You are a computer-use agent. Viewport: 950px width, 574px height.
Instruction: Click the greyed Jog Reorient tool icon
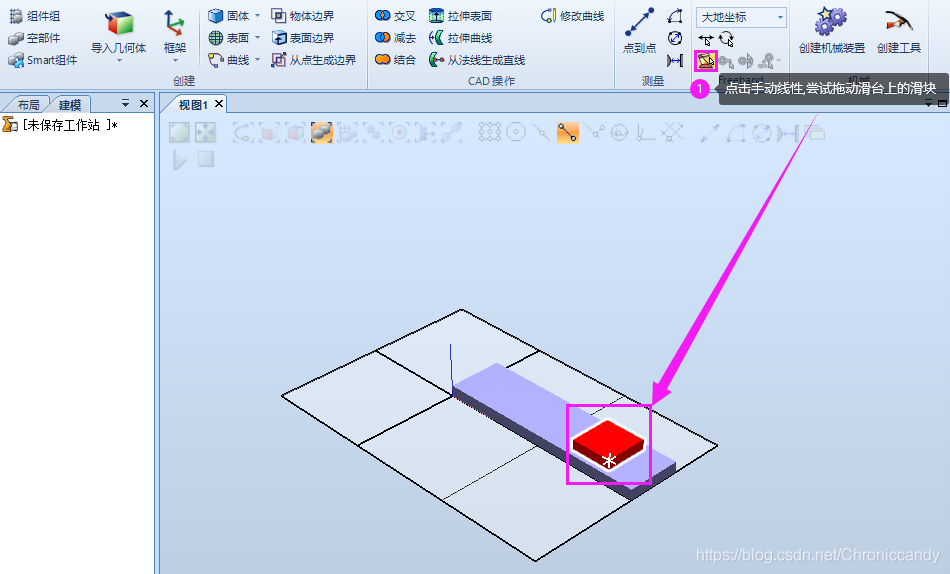point(746,61)
